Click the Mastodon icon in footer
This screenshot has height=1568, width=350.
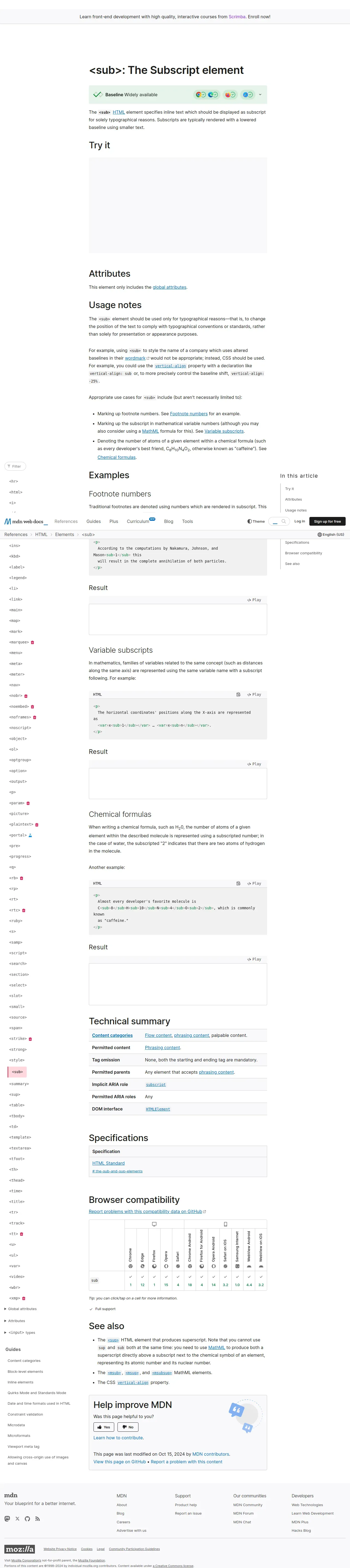tap(7, 1518)
